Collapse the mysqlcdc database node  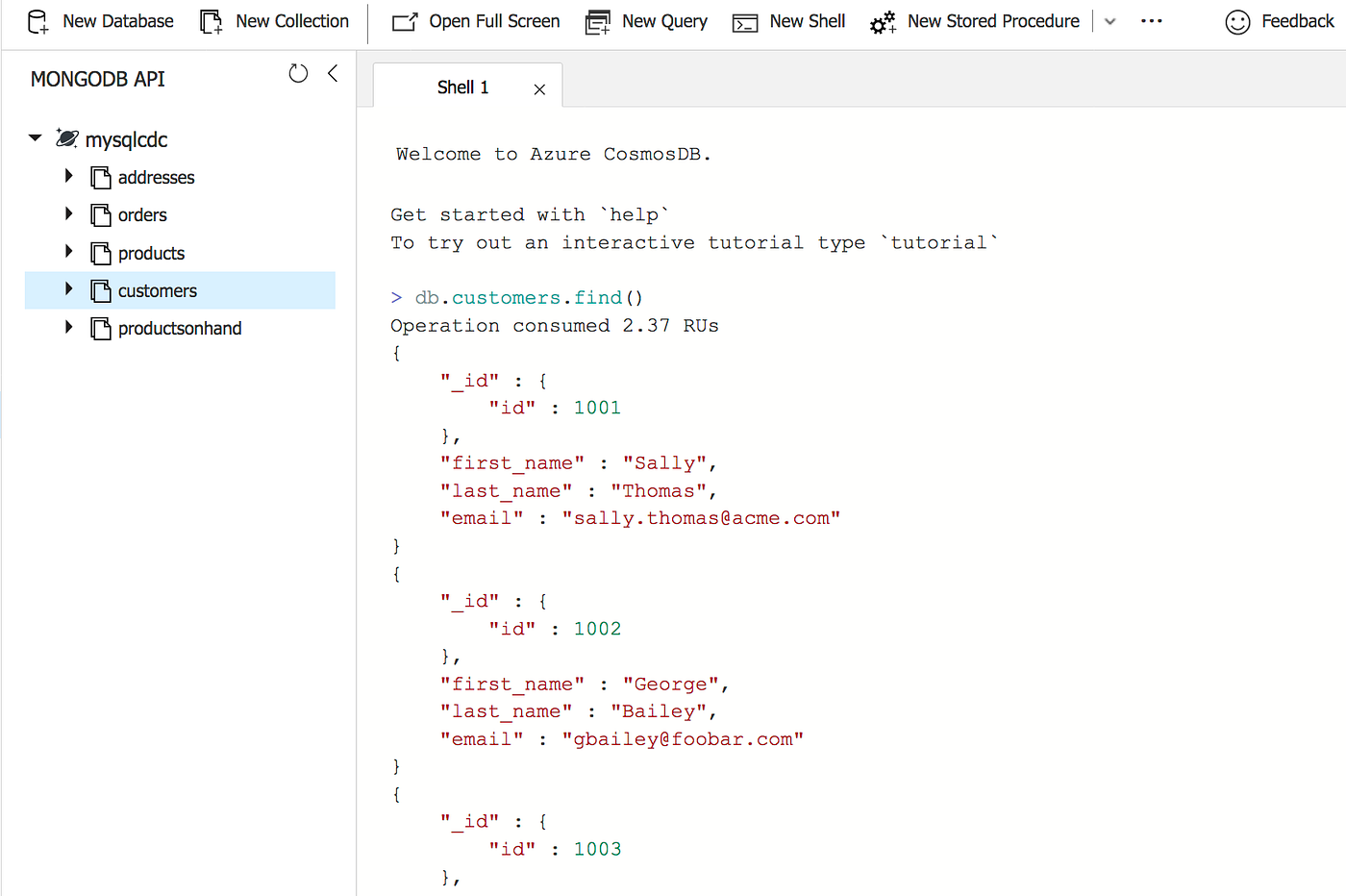point(36,138)
